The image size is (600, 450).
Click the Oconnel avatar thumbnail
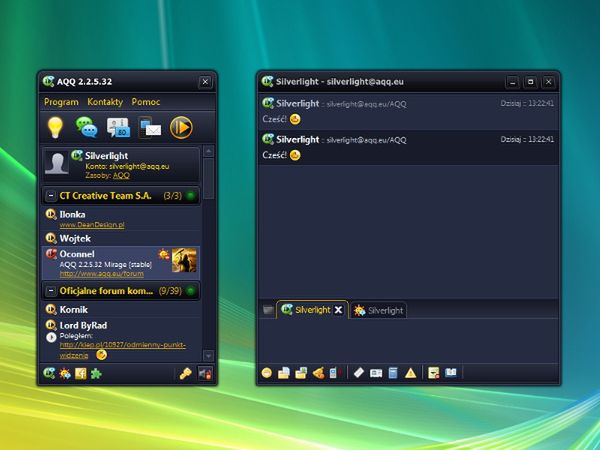(x=184, y=260)
